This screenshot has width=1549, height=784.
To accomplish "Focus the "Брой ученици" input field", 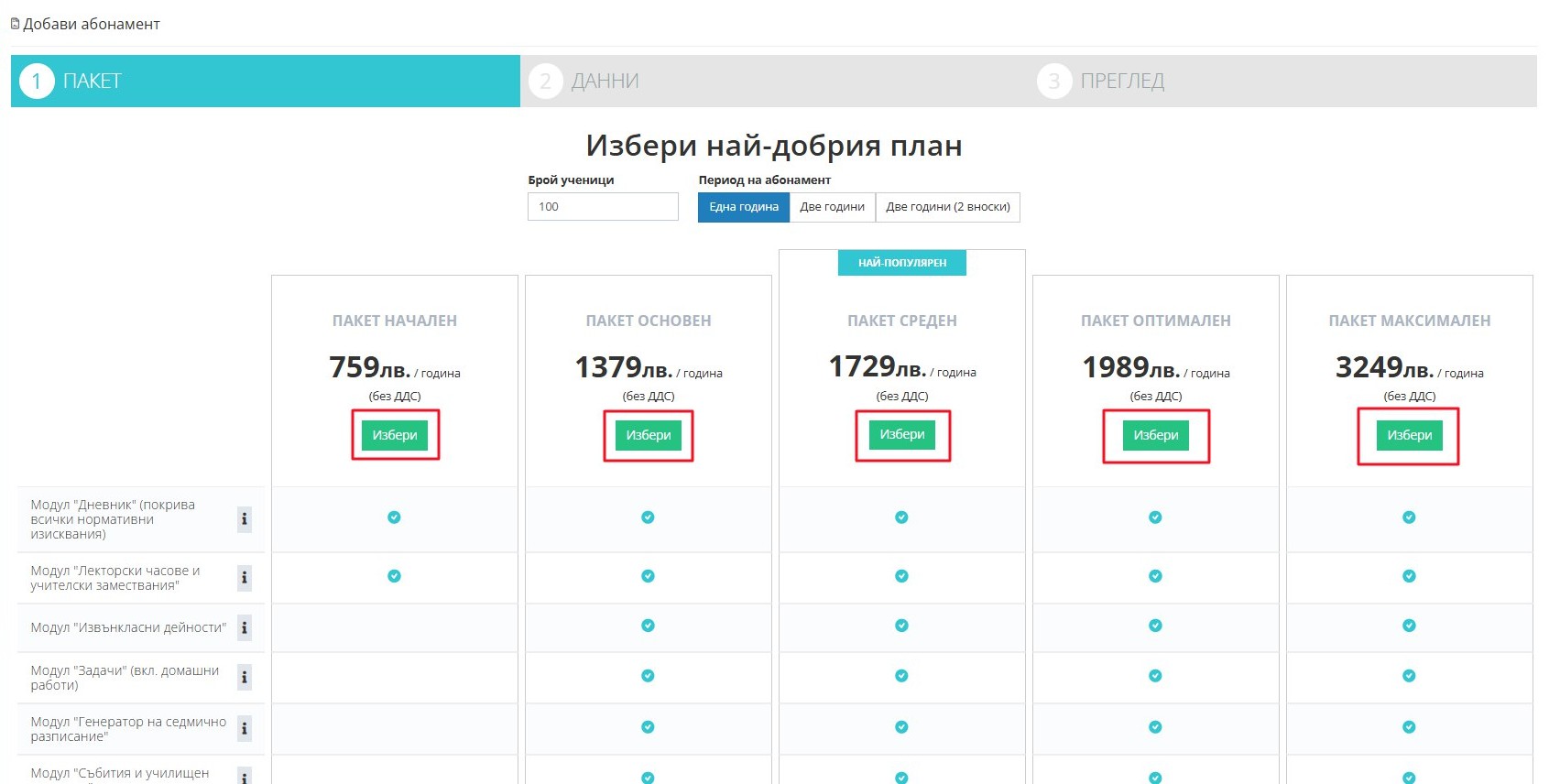I will coord(603,207).
